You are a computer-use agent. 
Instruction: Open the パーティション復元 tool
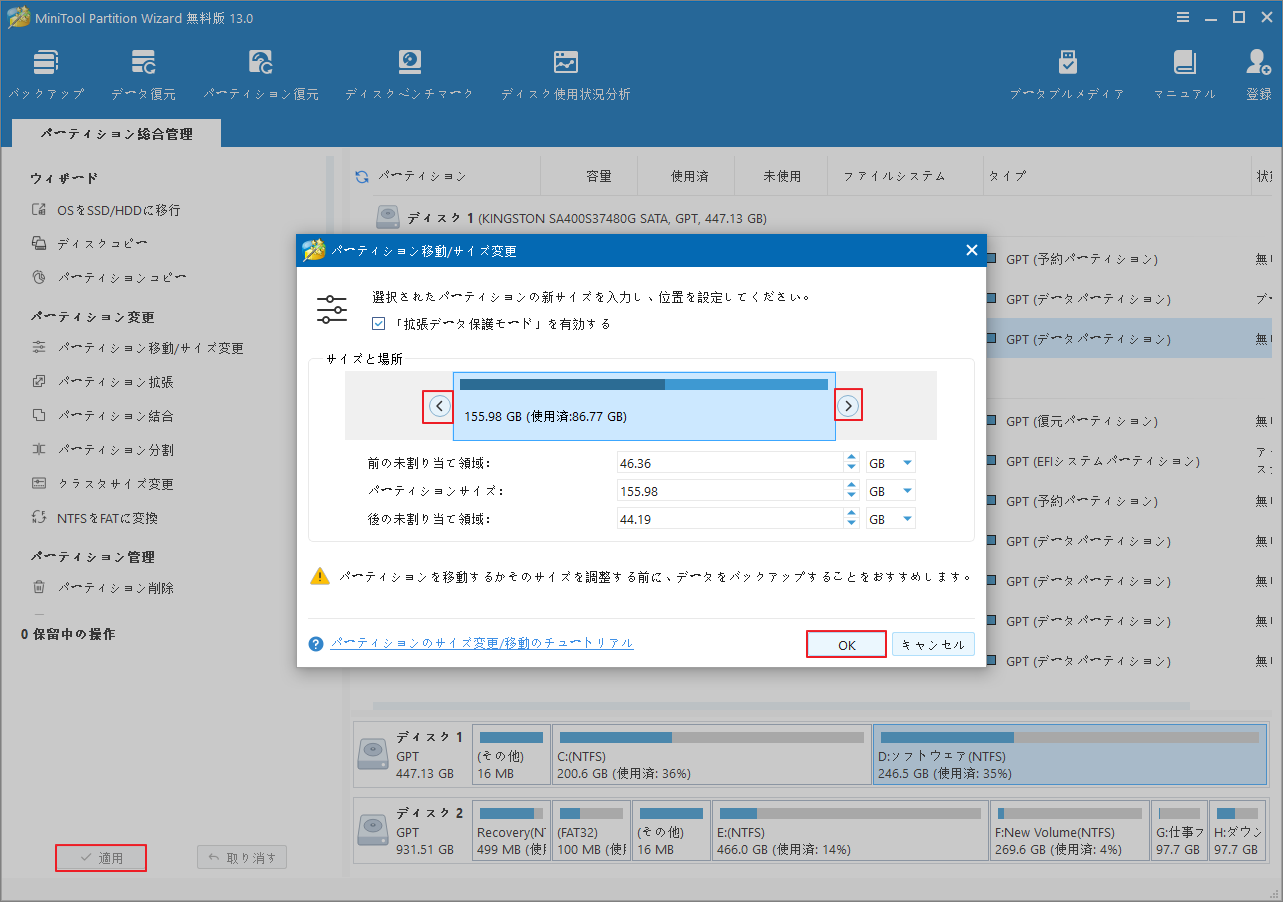coord(261,70)
